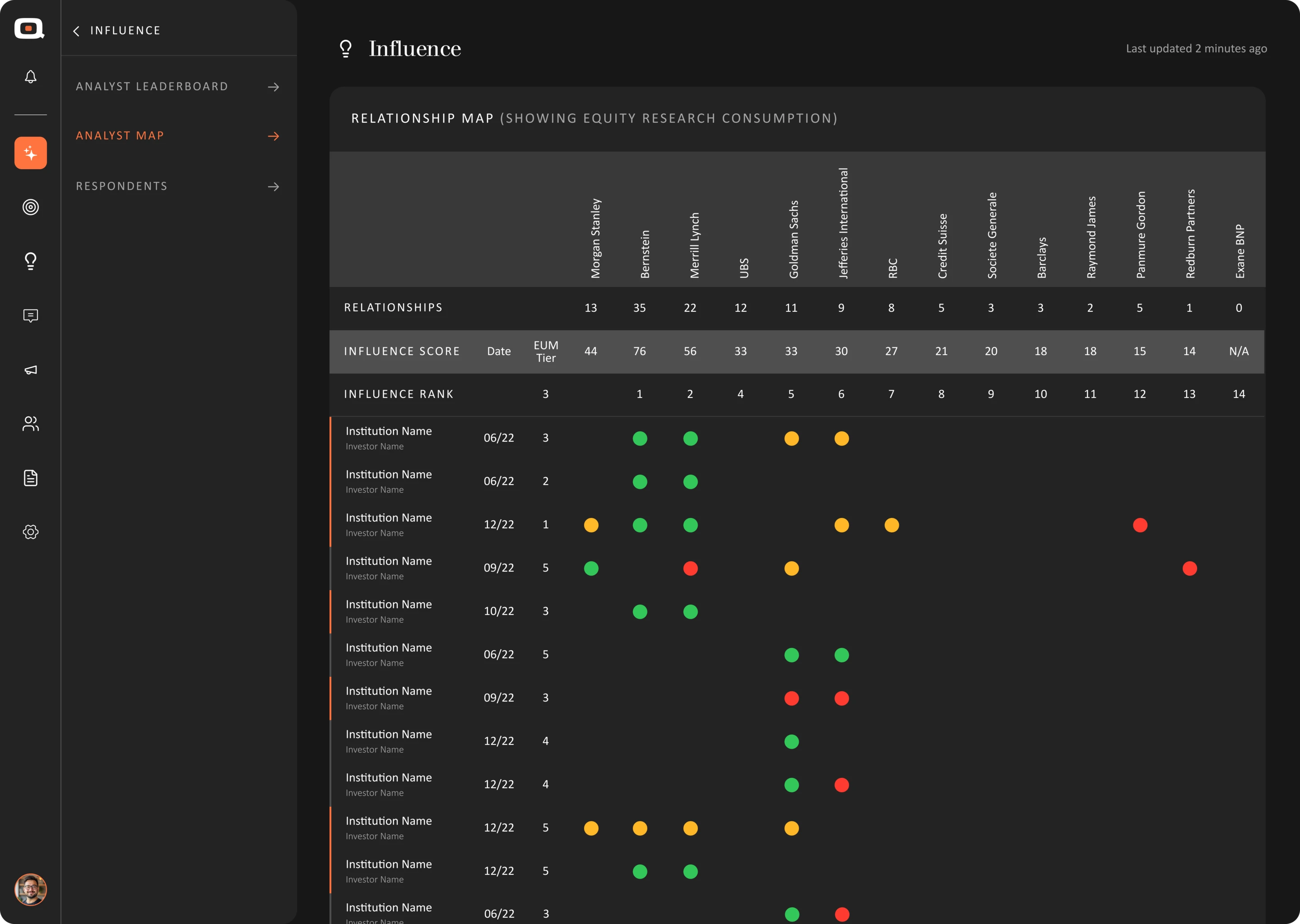Click the Date column header
Image resolution: width=1300 pixels, height=924 pixels.
[x=499, y=351]
